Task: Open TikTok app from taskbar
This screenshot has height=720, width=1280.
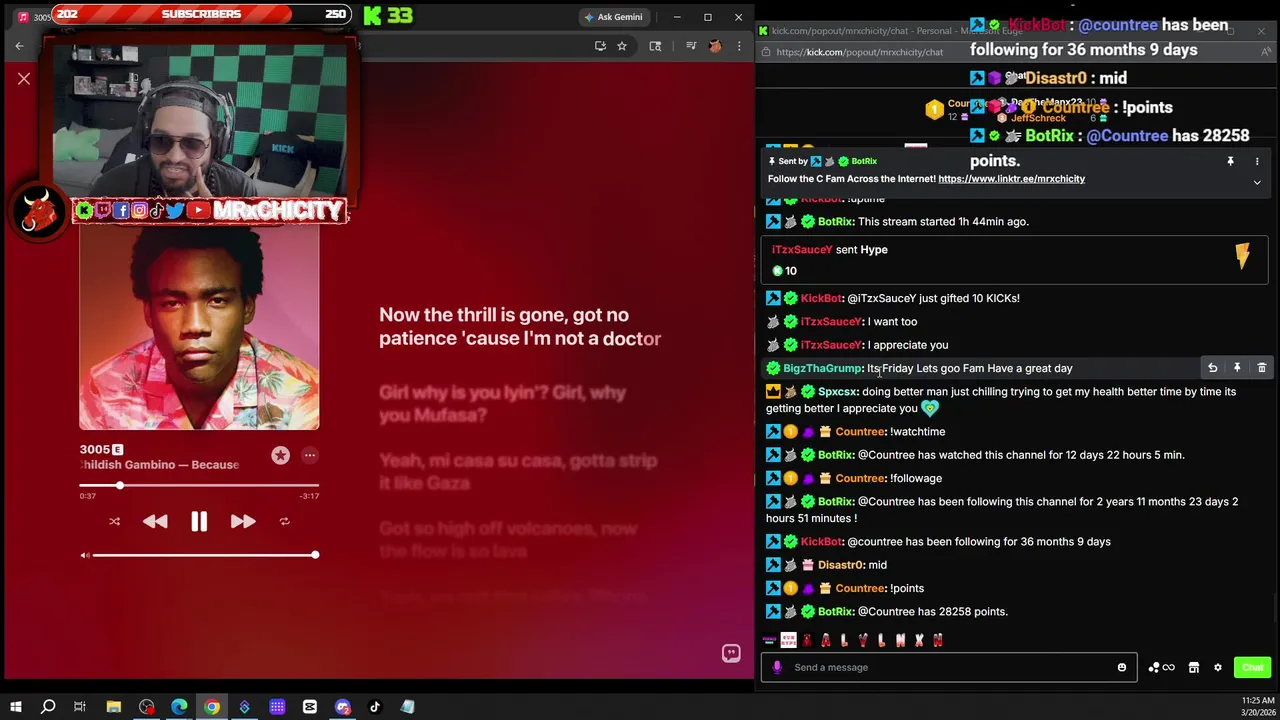Action: point(375,707)
